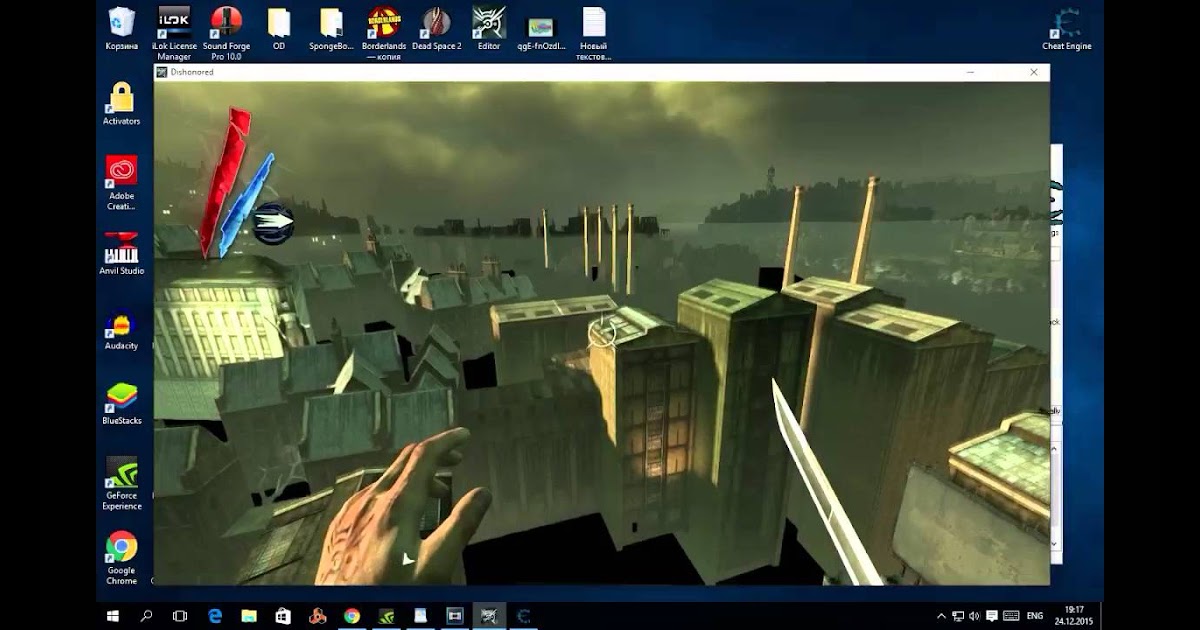Screen dimensions: 1200x630
Task: Open Task View on the taskbar
Action: (x=180, y=616)
